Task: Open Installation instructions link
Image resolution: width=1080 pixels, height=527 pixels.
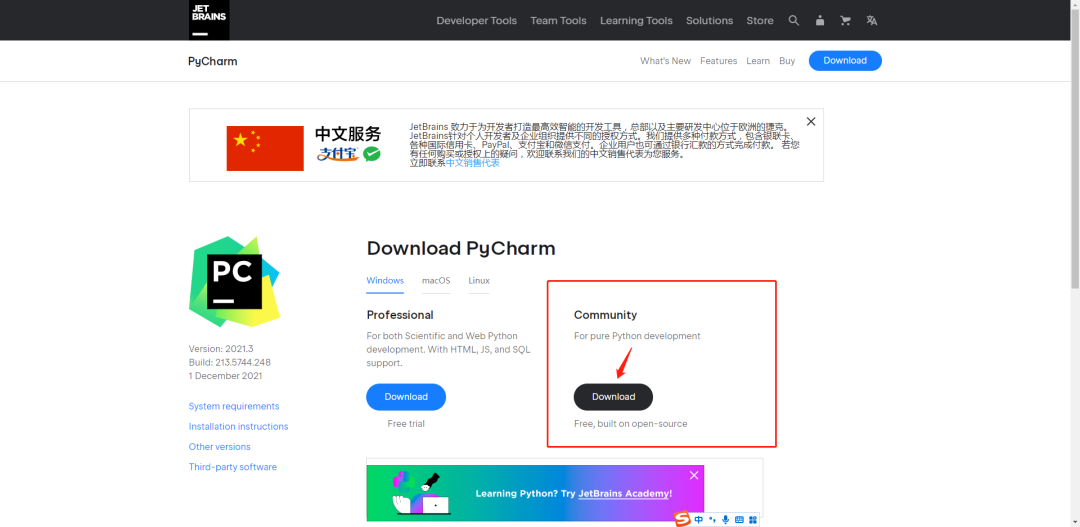Action: [x=238, y=426]
